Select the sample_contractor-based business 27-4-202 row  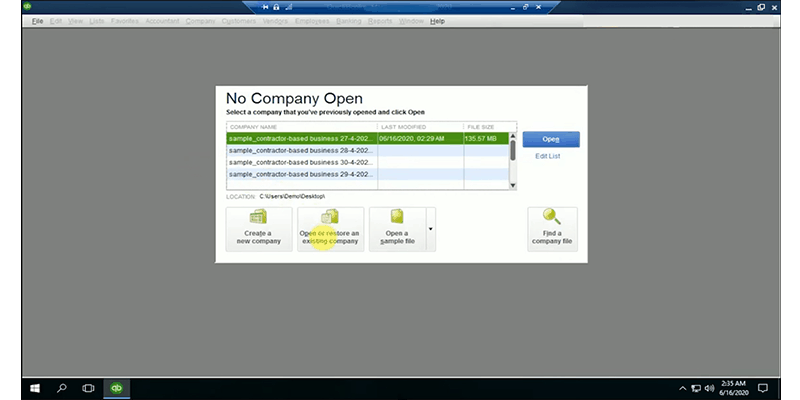point(367,138)
